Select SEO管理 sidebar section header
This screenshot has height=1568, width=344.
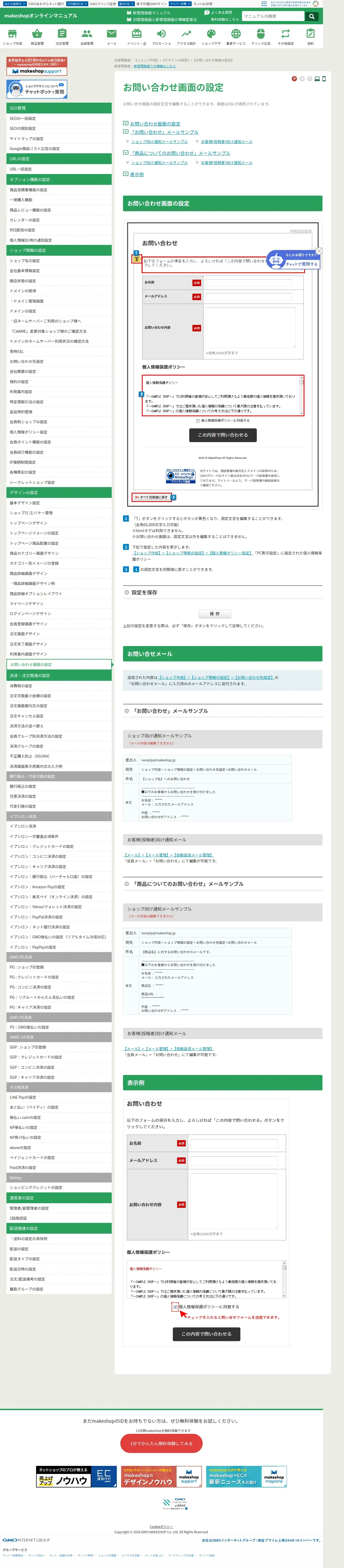59,108
